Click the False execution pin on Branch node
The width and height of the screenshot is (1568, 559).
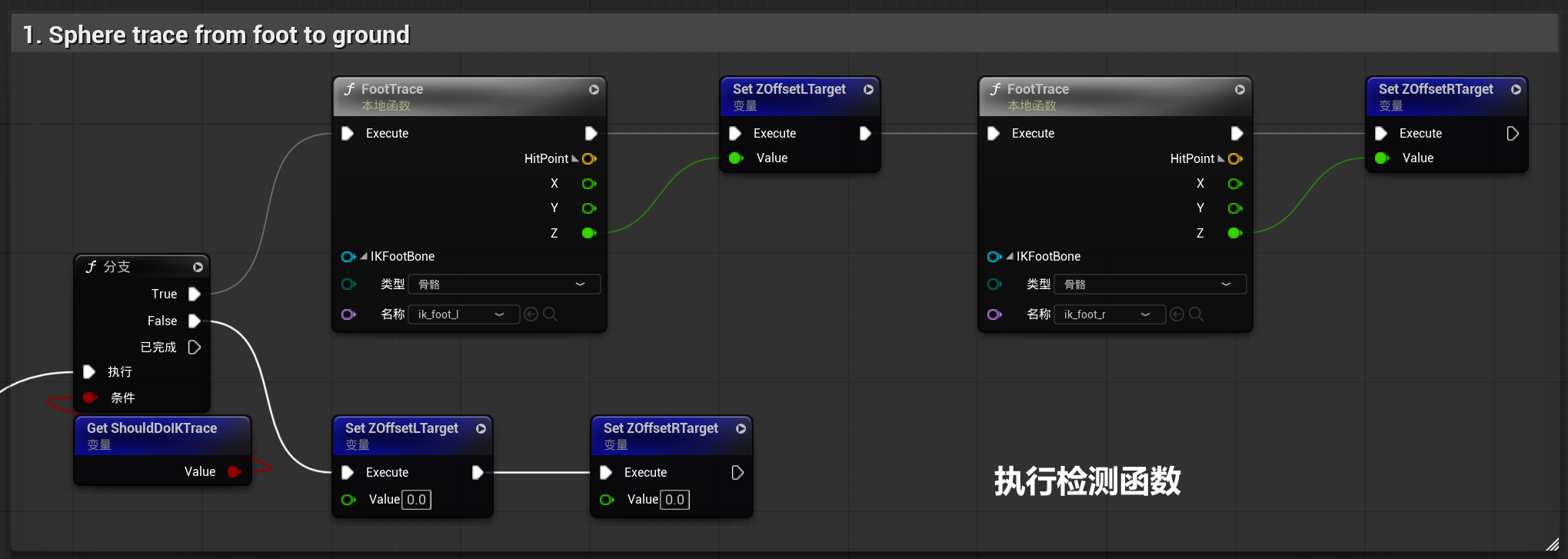click(195, 321)
